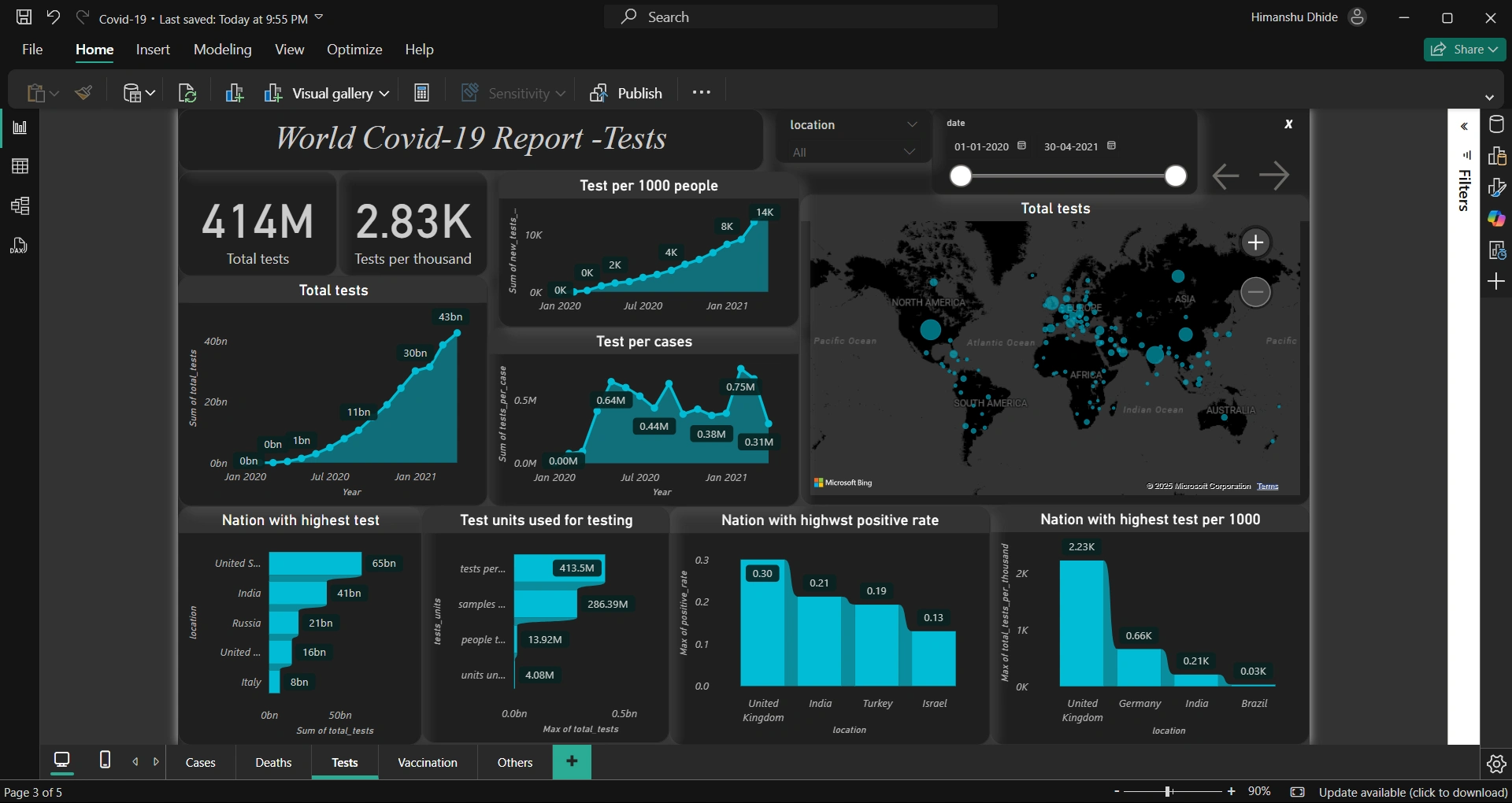Switch to Report view icon

[x=20, y=128]
